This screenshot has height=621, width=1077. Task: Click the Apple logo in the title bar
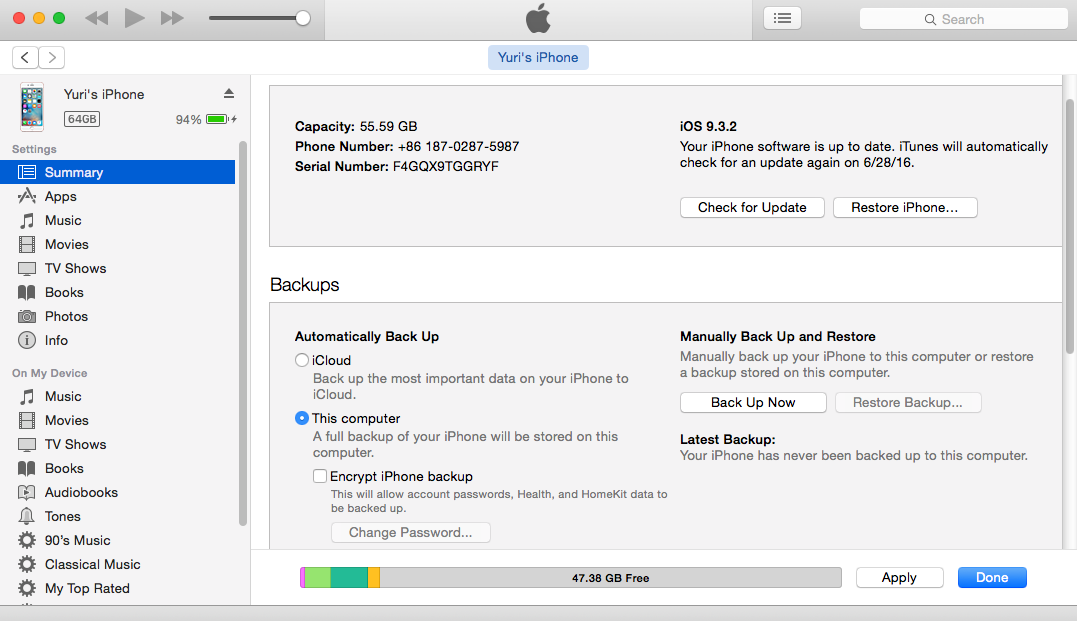click(538, 19)
